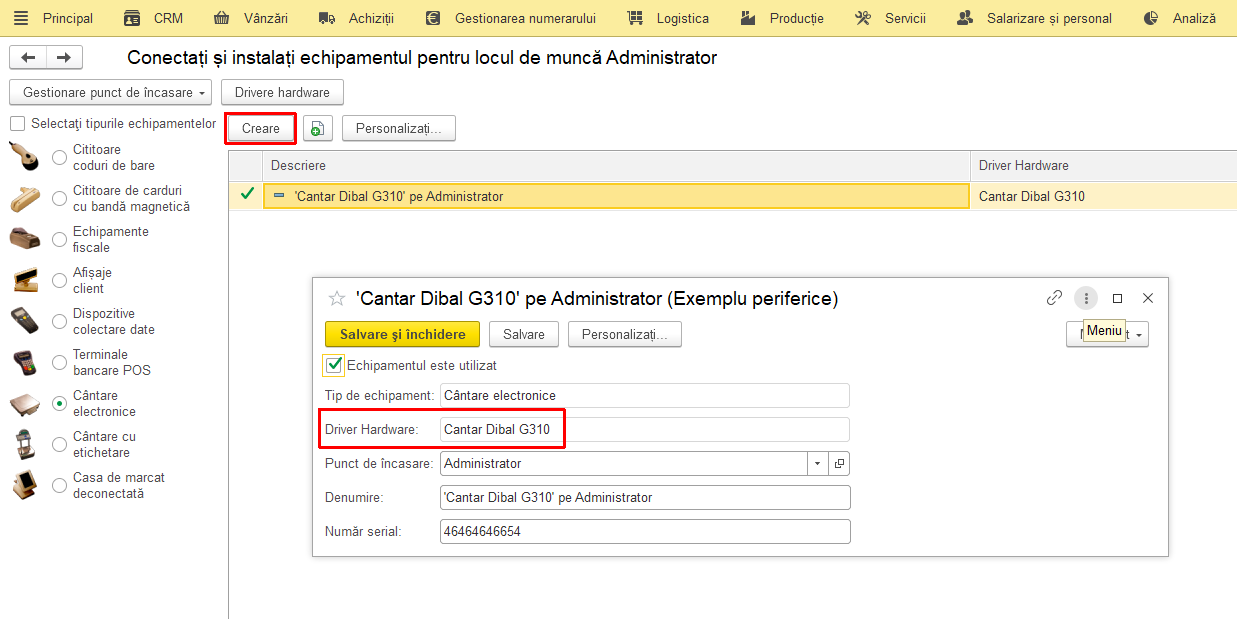The height and width of the screenshot is (619, 1237).
Task: Click the Vânzări basket icon
Action: [x=222, y=18]
